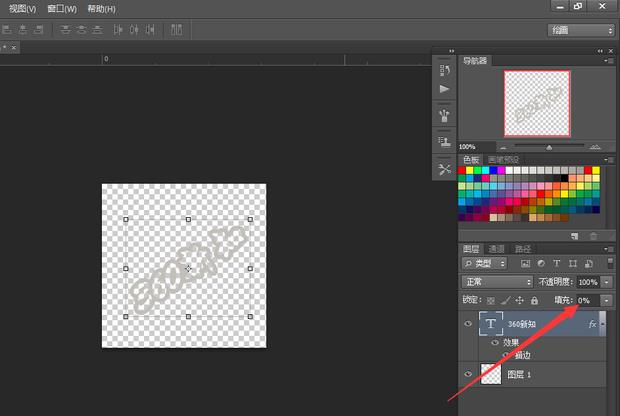Click the auto-align layers icon

(x=176, y=30)
